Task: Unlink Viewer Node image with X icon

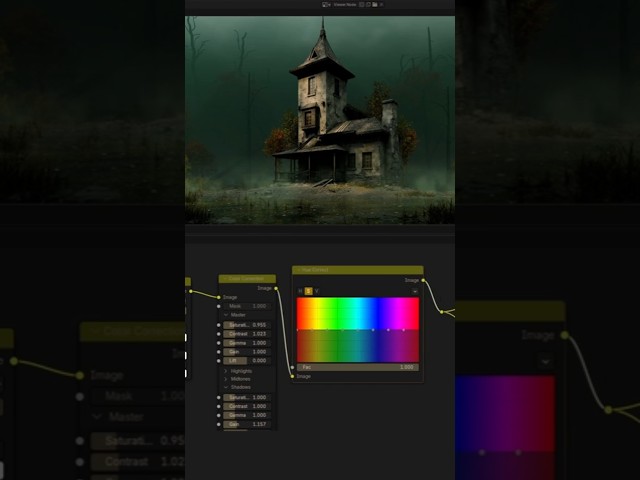Action: click(382, 4)
